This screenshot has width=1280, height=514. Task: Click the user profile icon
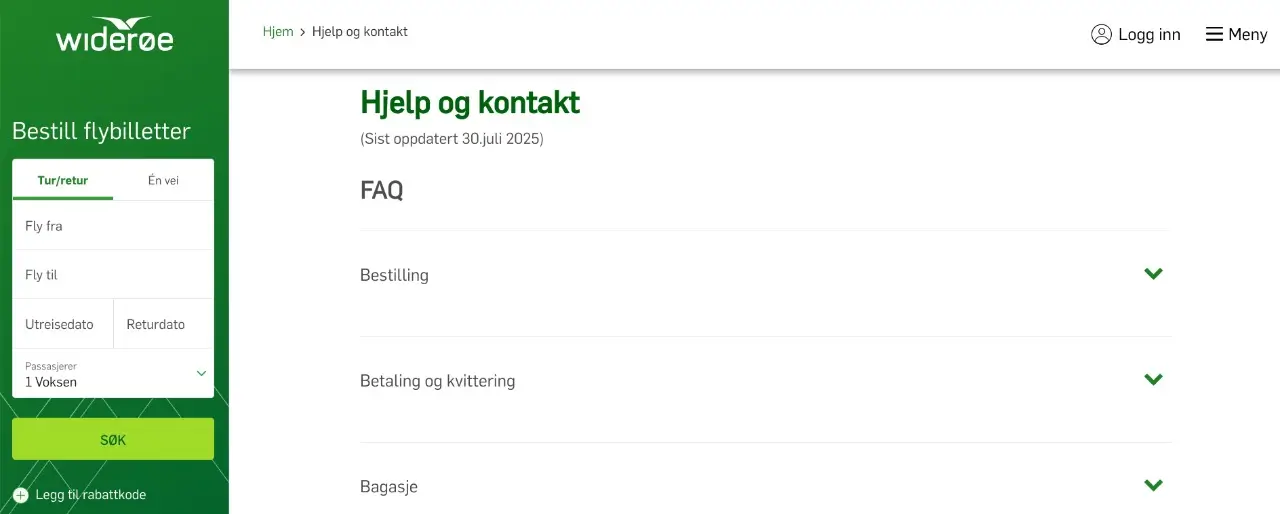1101,35
